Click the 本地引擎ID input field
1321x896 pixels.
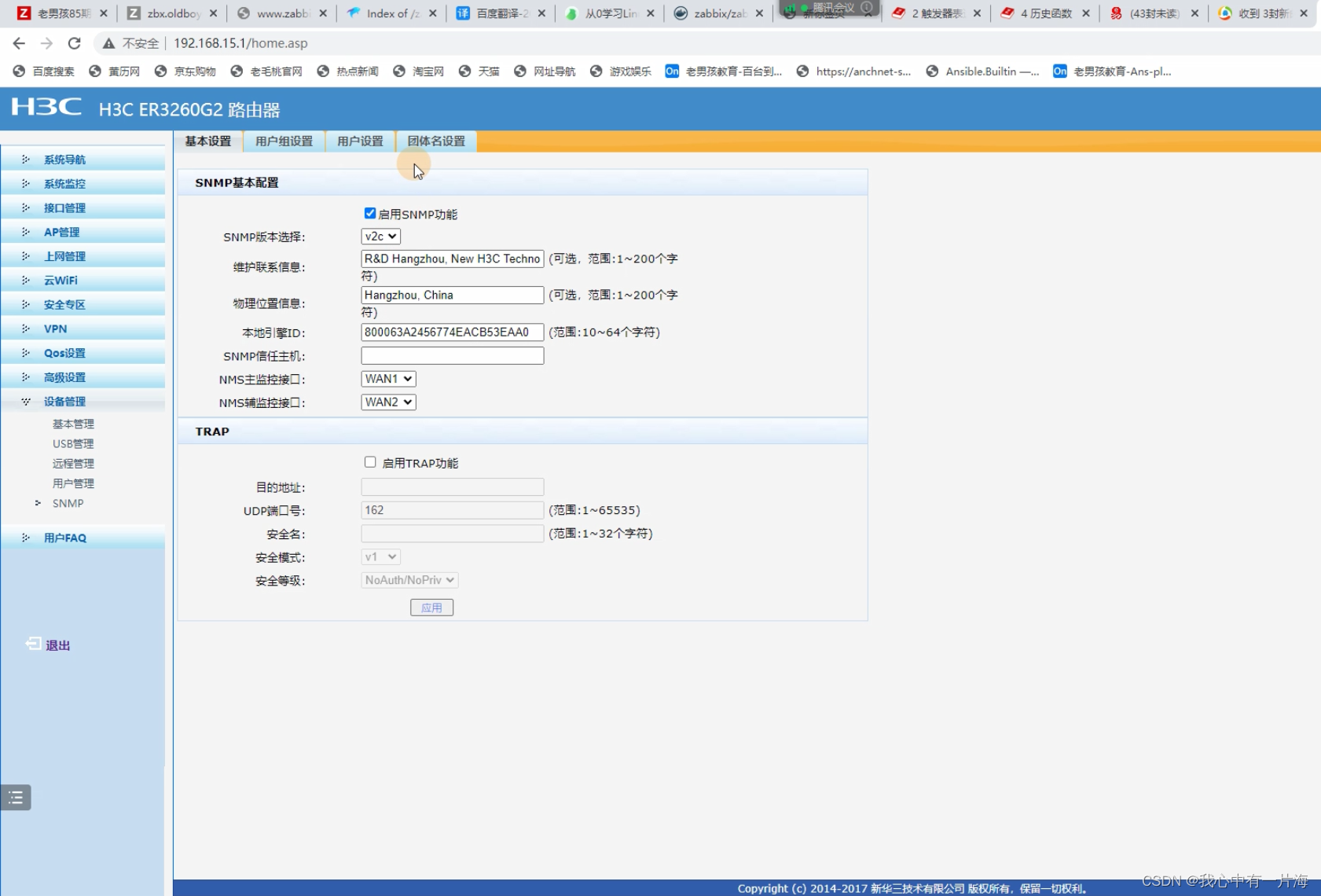click(453, 332)
